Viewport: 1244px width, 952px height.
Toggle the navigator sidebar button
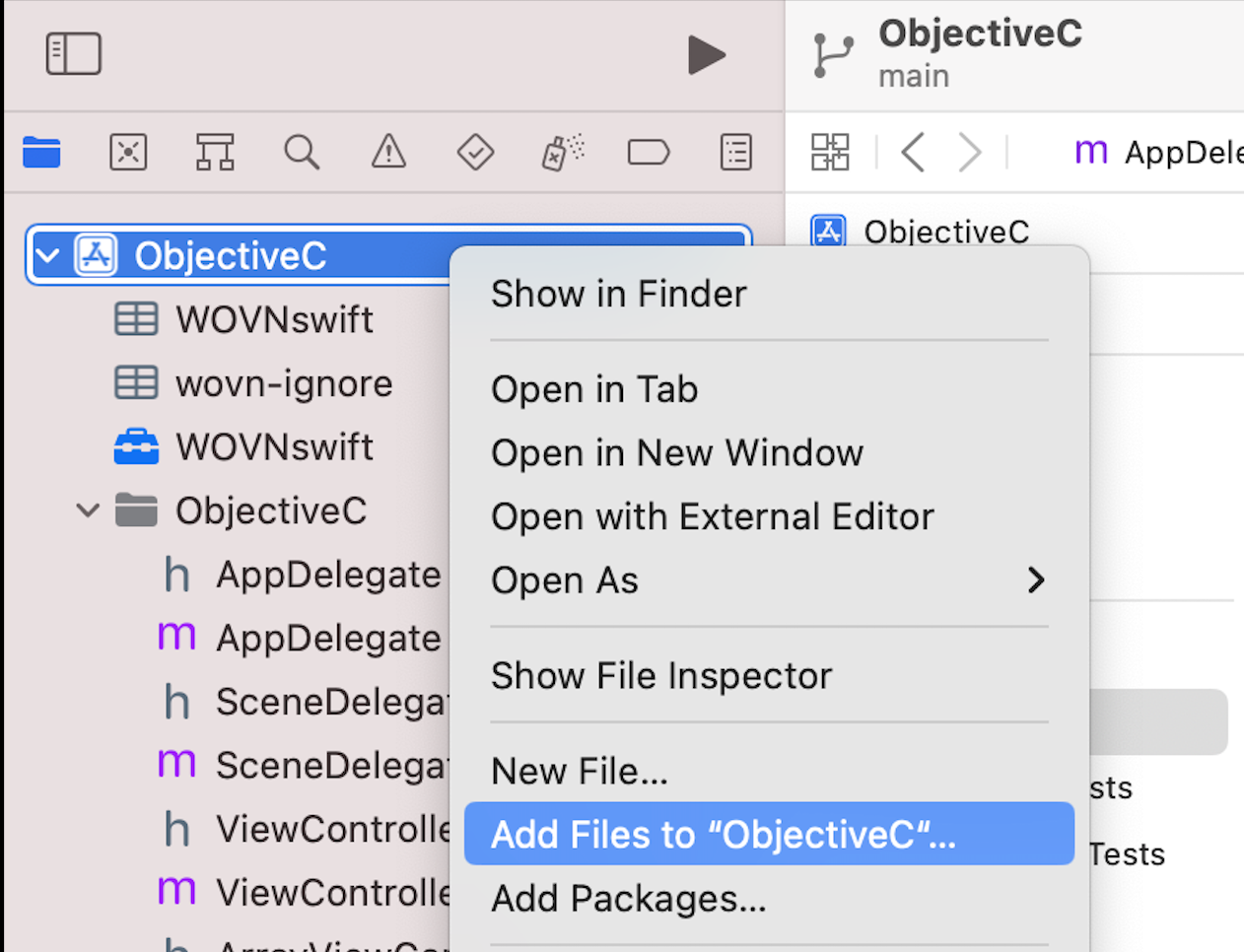[74, 53]
